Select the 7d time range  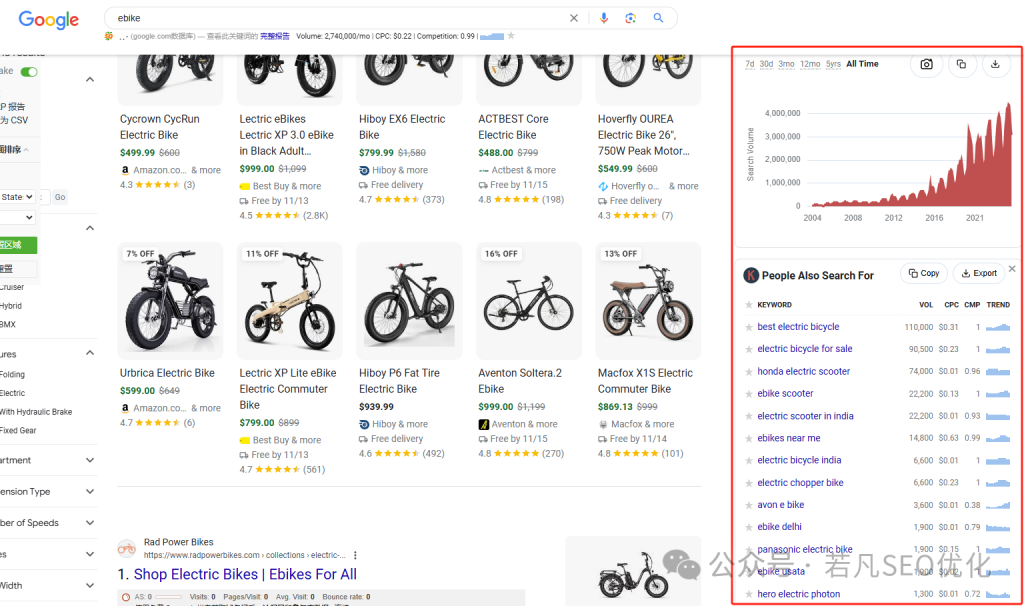(x=750, y=64)
